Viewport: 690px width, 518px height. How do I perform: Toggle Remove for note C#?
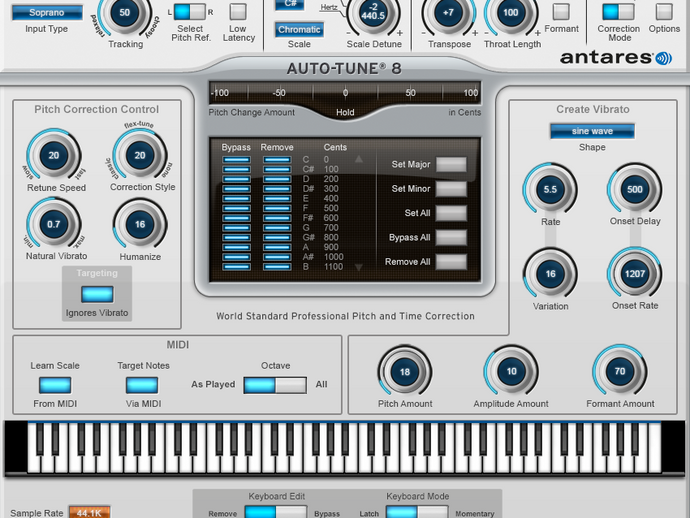click(x=277, y=169)
